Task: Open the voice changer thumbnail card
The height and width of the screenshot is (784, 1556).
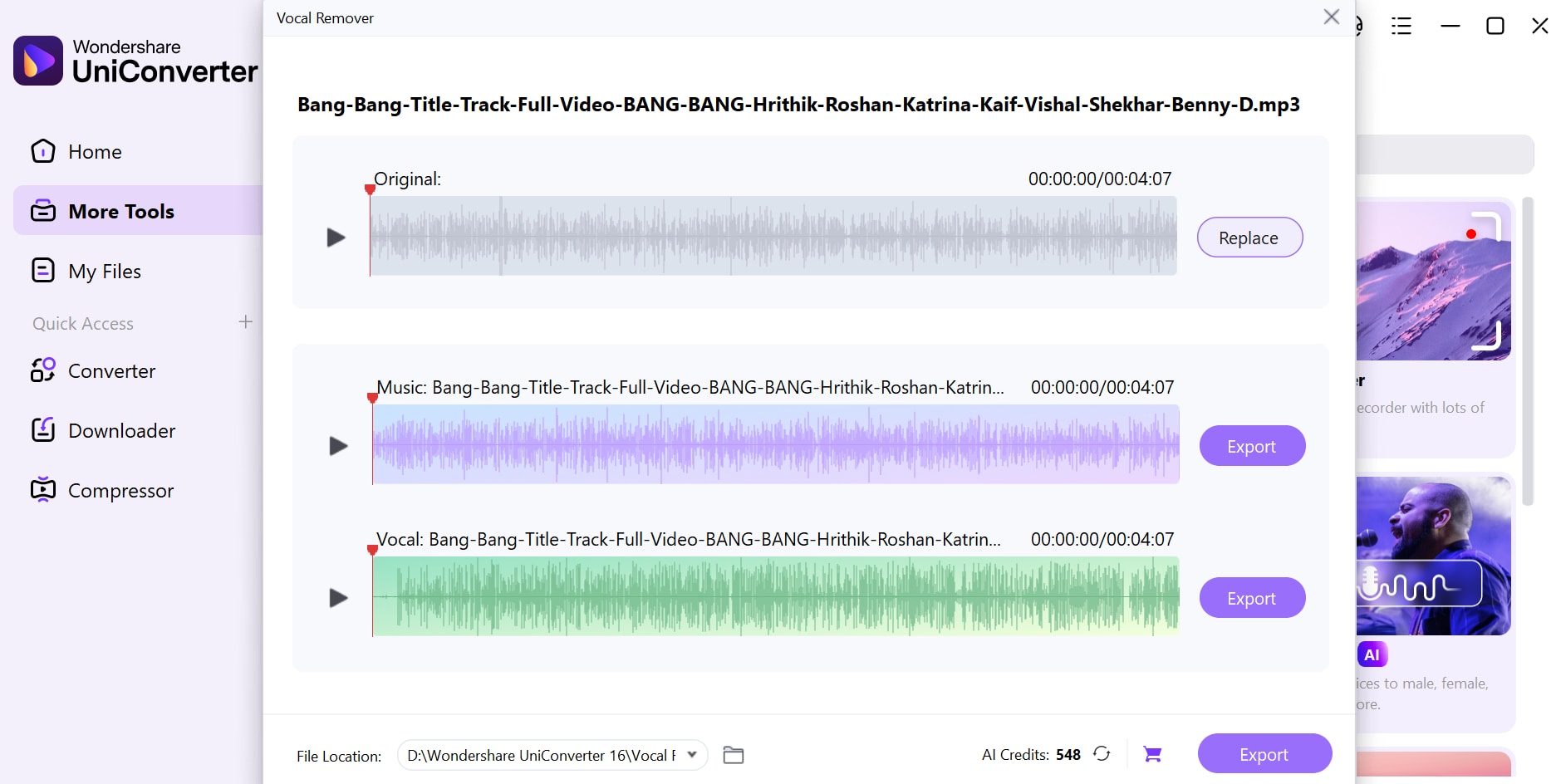Action: pyautogui.click(x=1433, y=556)
